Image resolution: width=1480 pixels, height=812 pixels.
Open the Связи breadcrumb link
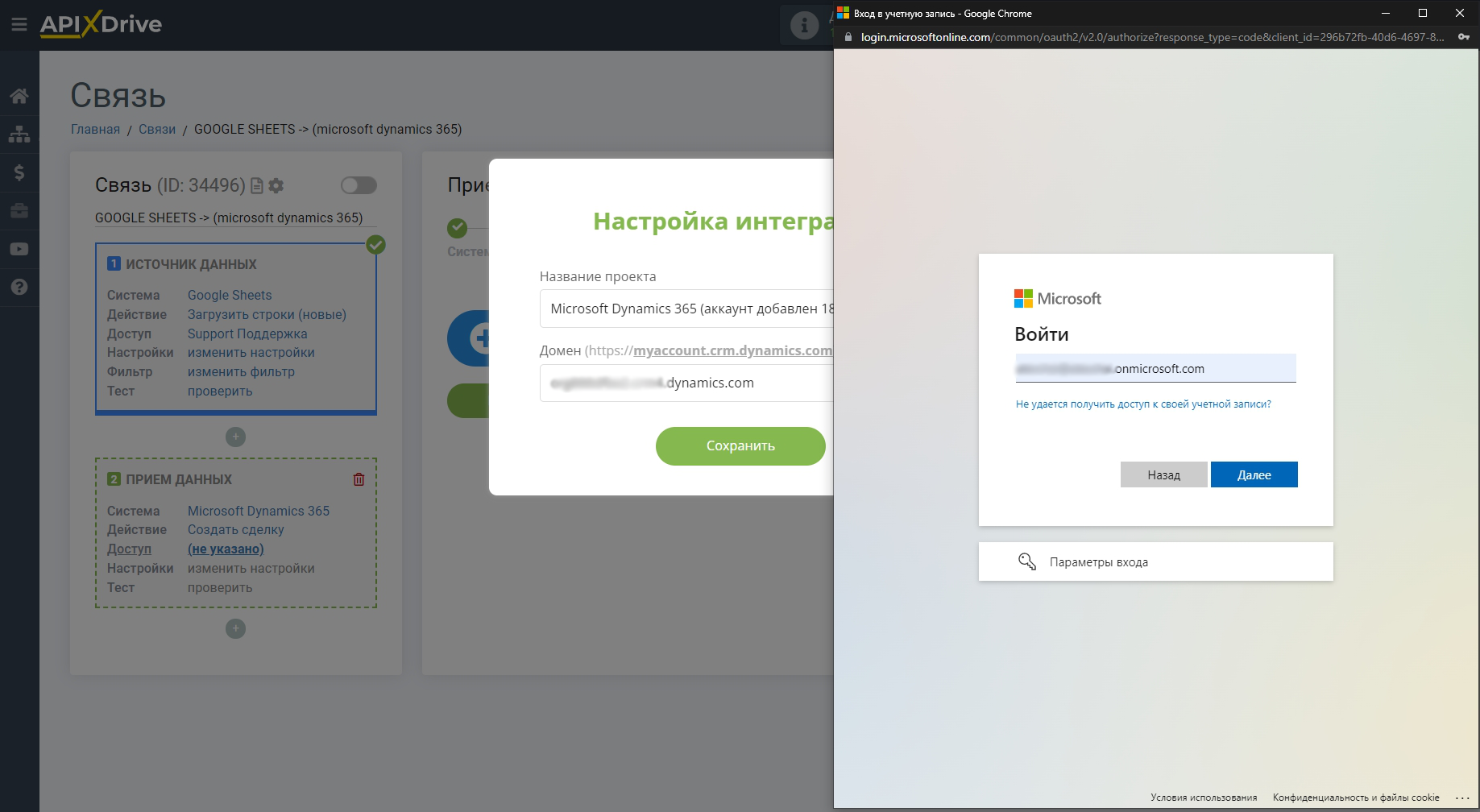click(x=157, y=129)
